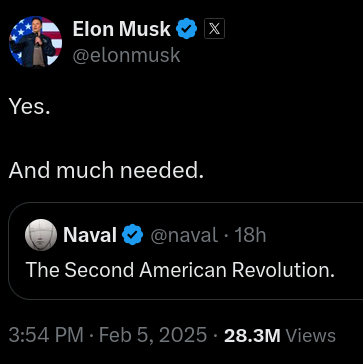Image resolution: width=363 pixels, height=364 pixels.
Task: Open the Elon Musk display name link
Action: pos(122,29)
